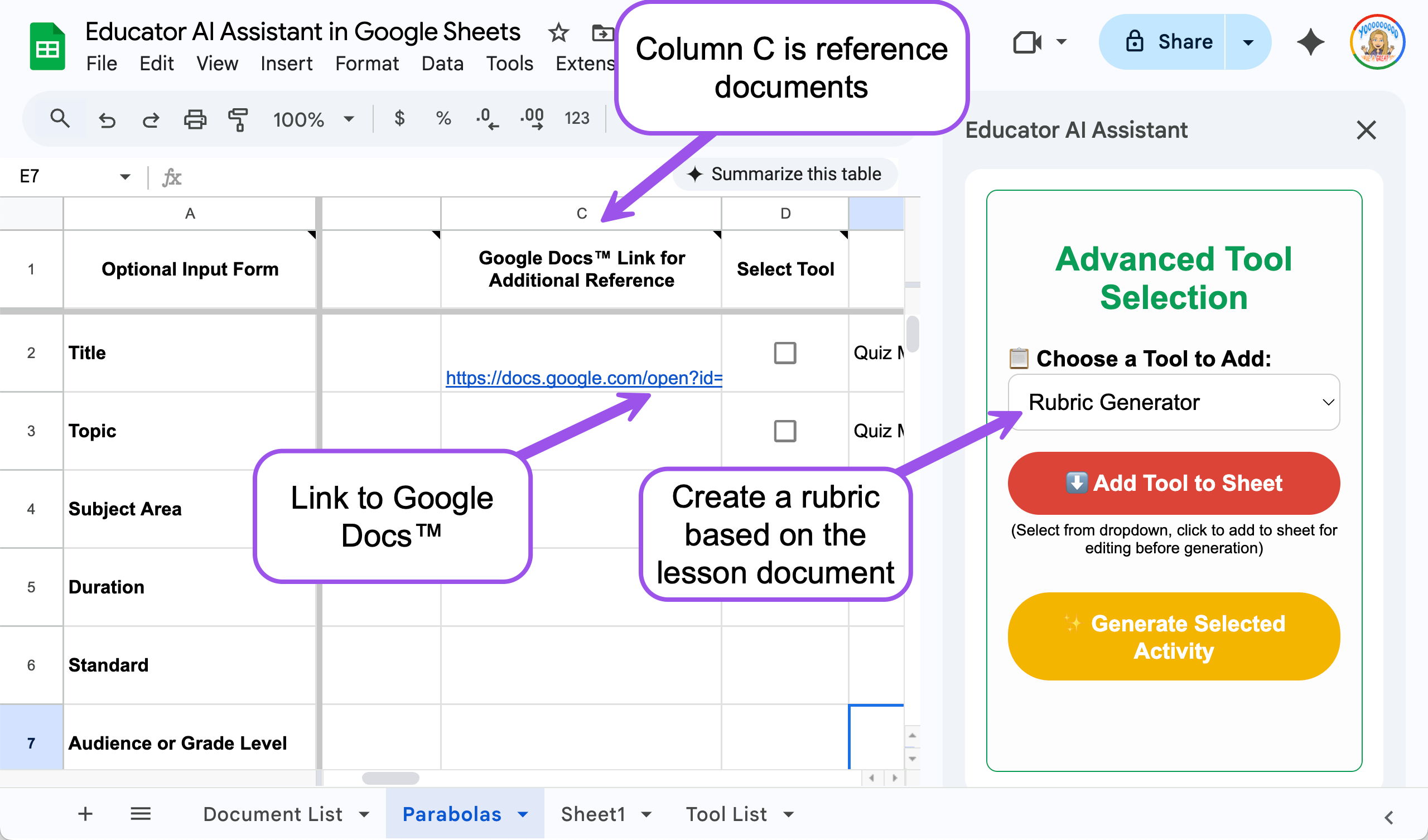Open the File menu

pyautogui.click(x=102, y=64)
